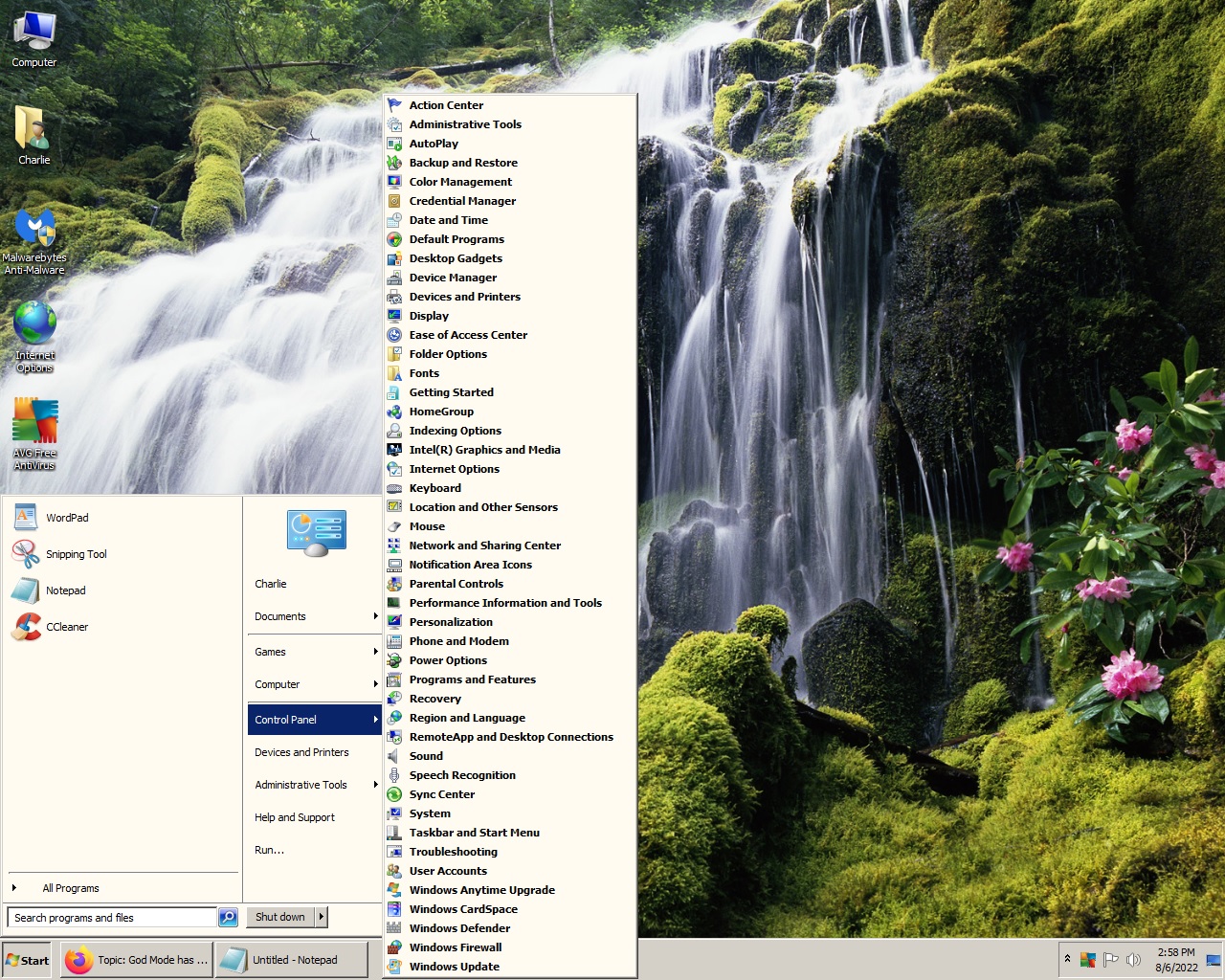1225x980 pixels.
Task: Click the Start button
Action: pos(28,960)
